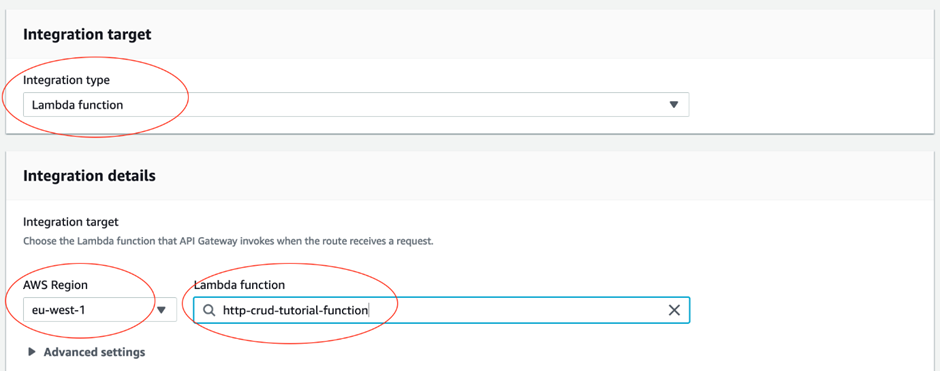Screen dimensions: 940x371
Task: Click the Integration target sub-label in details
Action: (x=71, y=222)
